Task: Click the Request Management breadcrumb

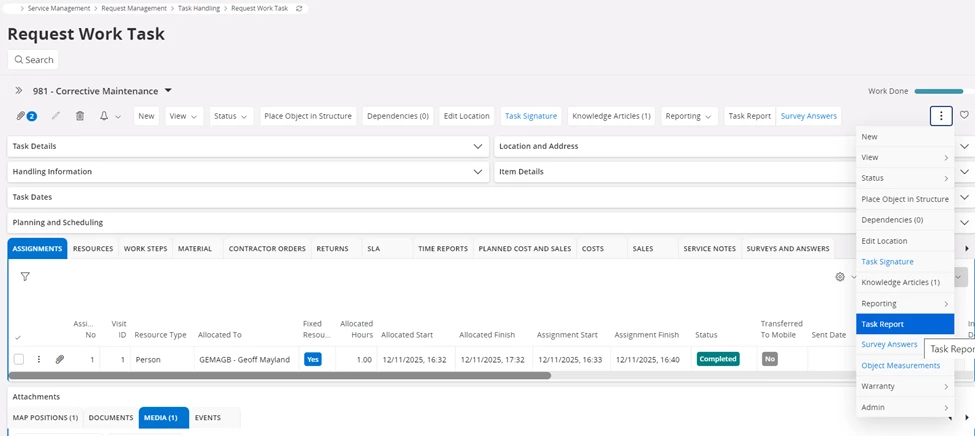Action: click(x=132, y=9)
